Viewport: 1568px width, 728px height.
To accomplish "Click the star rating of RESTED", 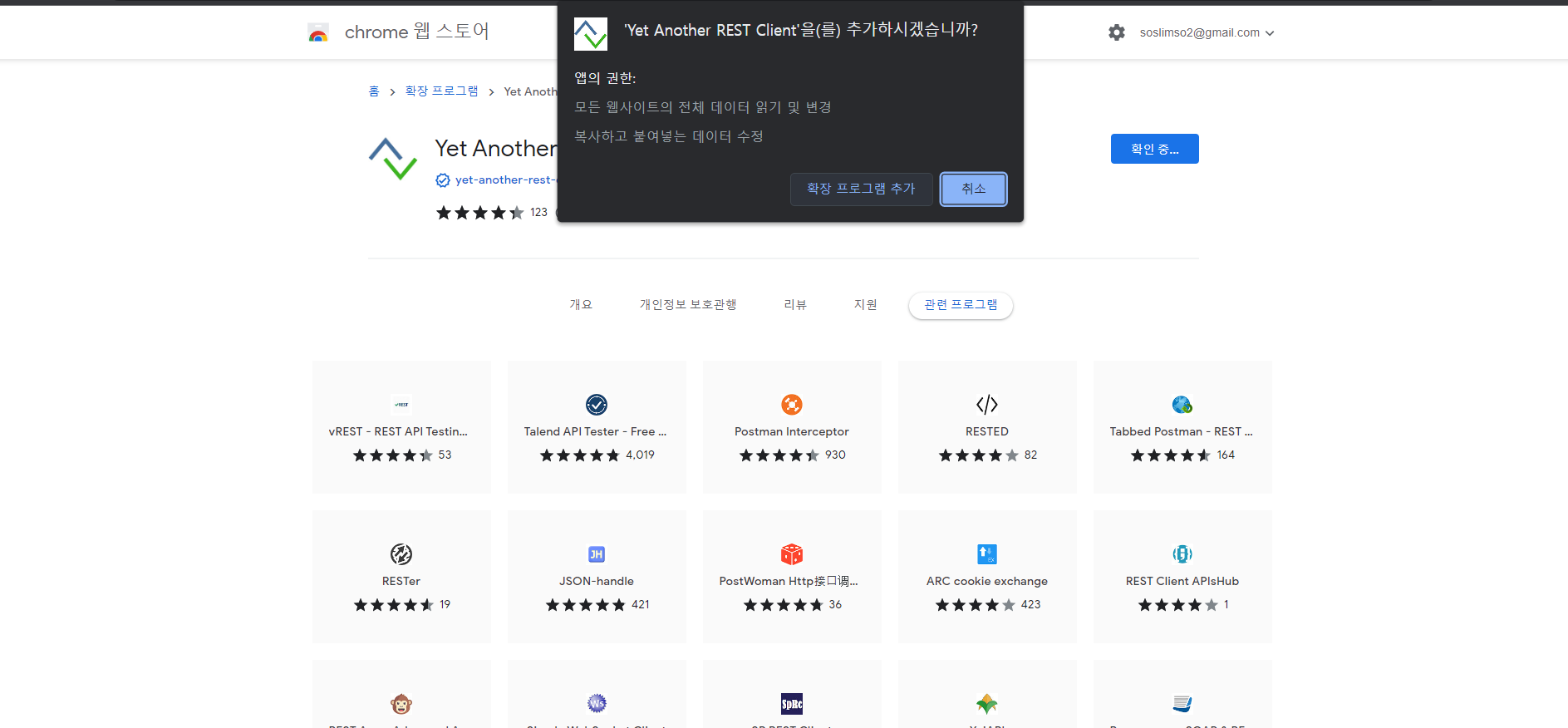I will 979,455.
